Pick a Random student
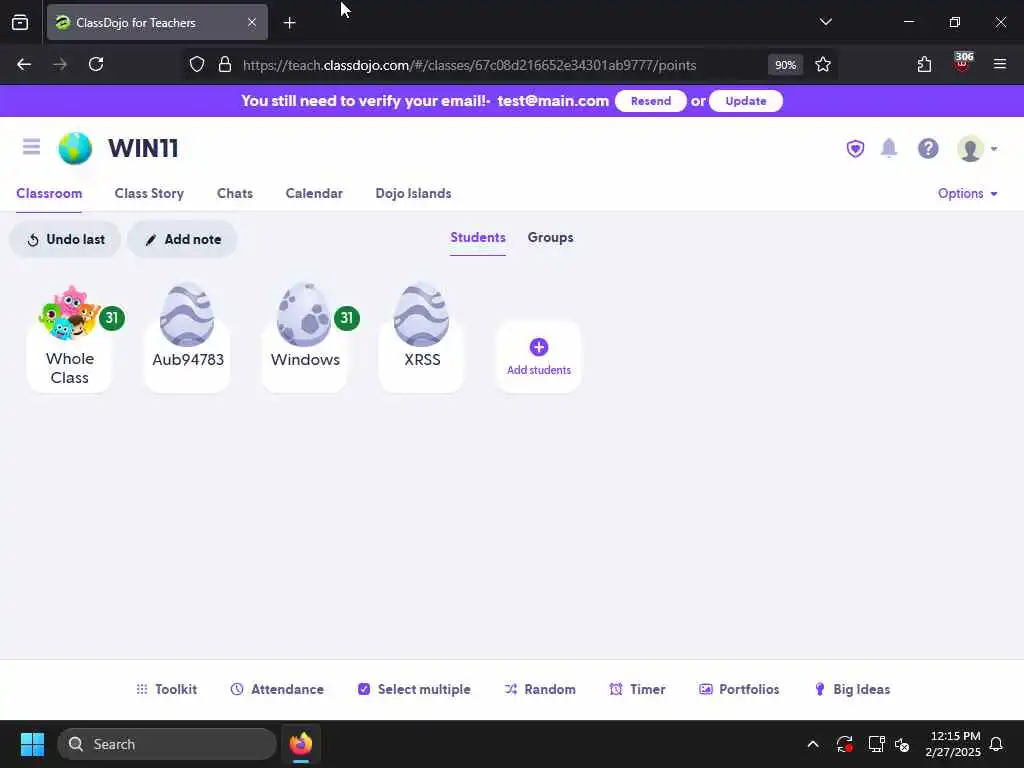The width and height of the screenshot is (1024, 768). tap(540, 689)
